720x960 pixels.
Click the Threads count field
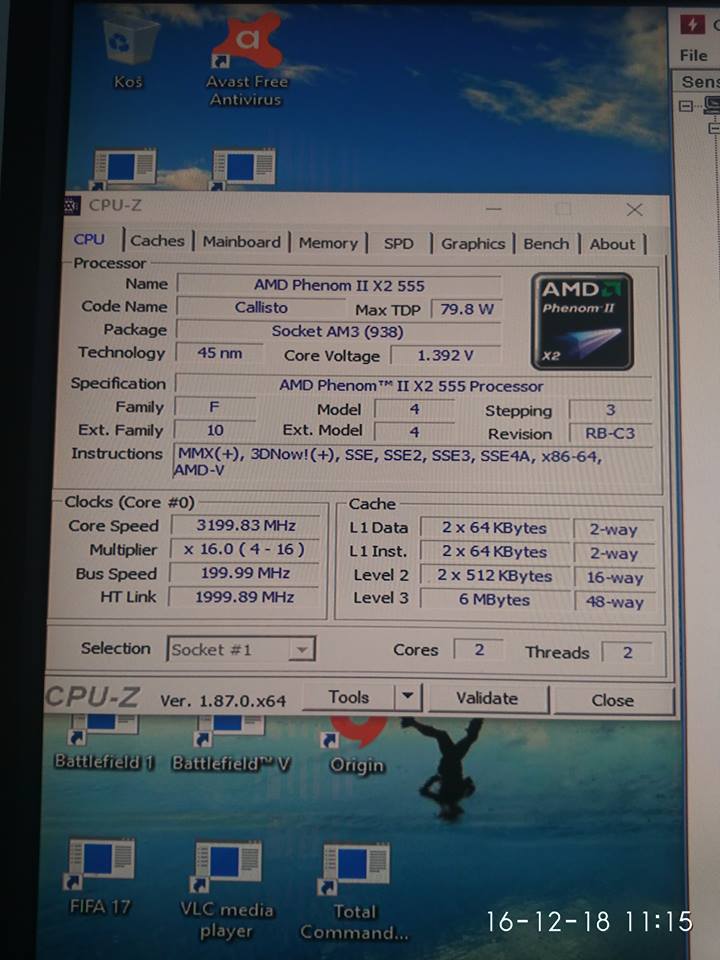click(x=628, y=652)
